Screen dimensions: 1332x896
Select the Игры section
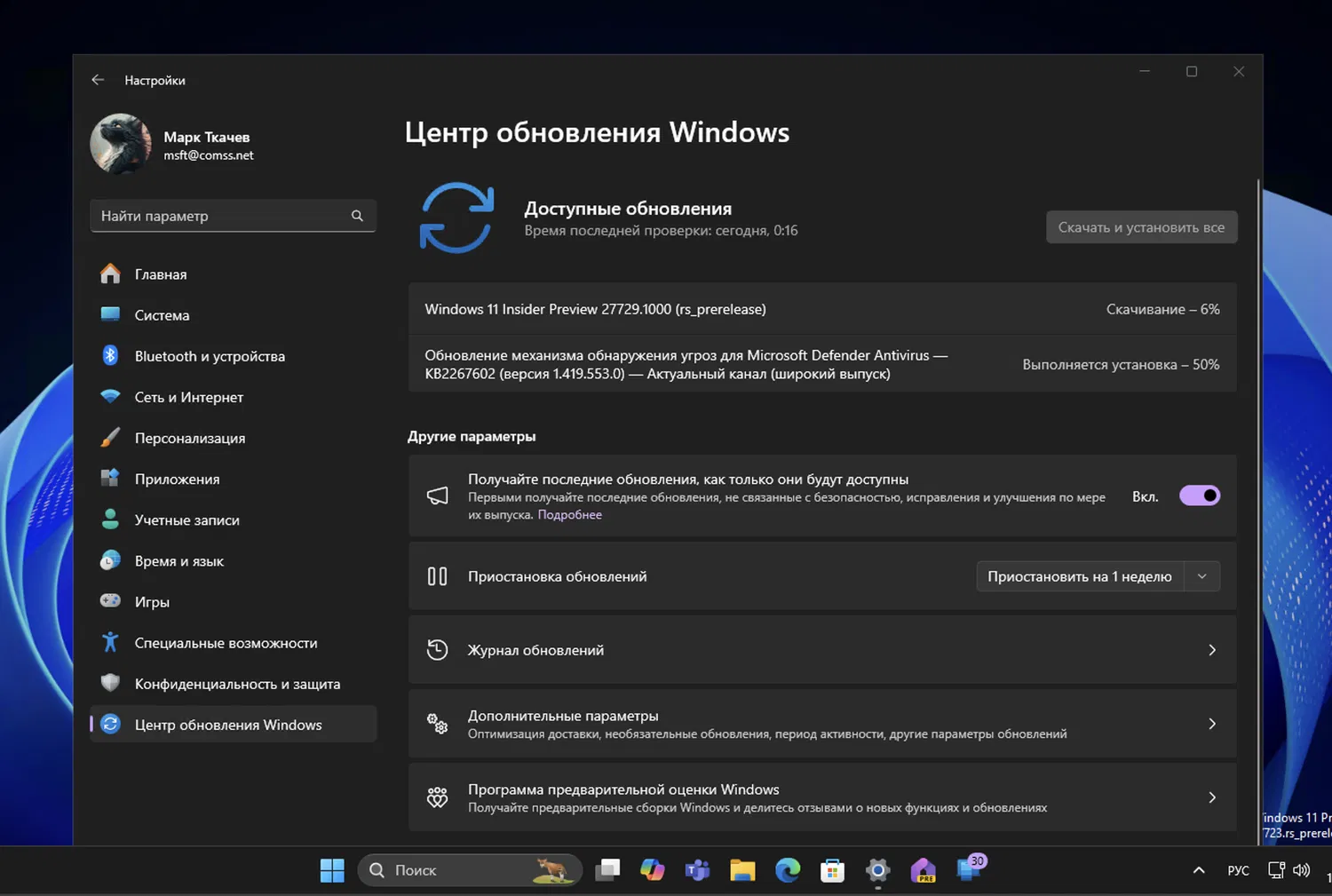tap(152, 601)
